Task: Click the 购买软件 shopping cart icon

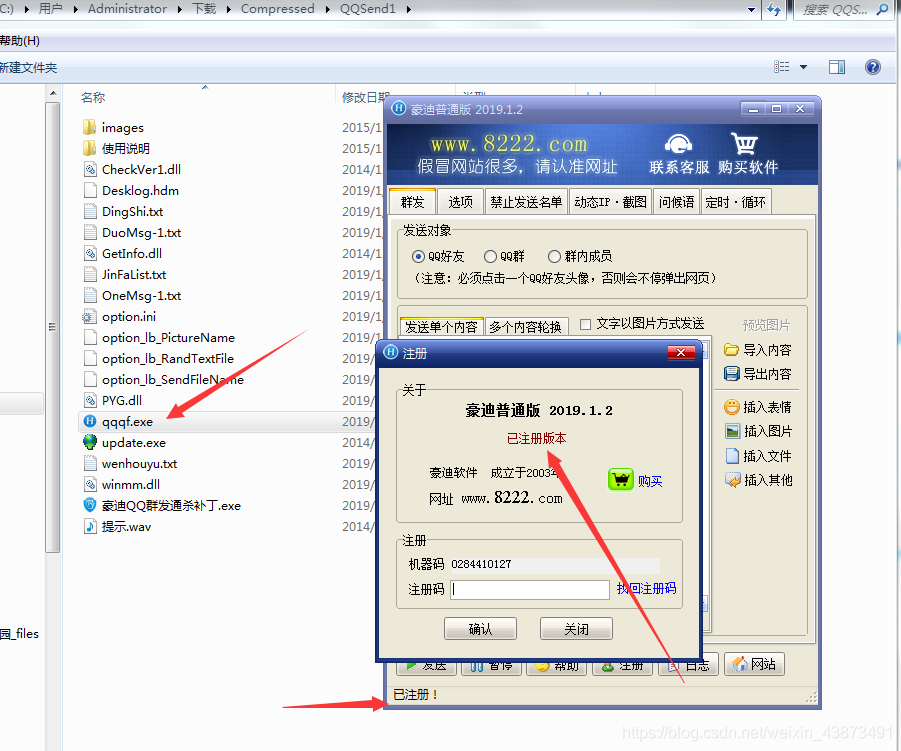Action: 745,143
